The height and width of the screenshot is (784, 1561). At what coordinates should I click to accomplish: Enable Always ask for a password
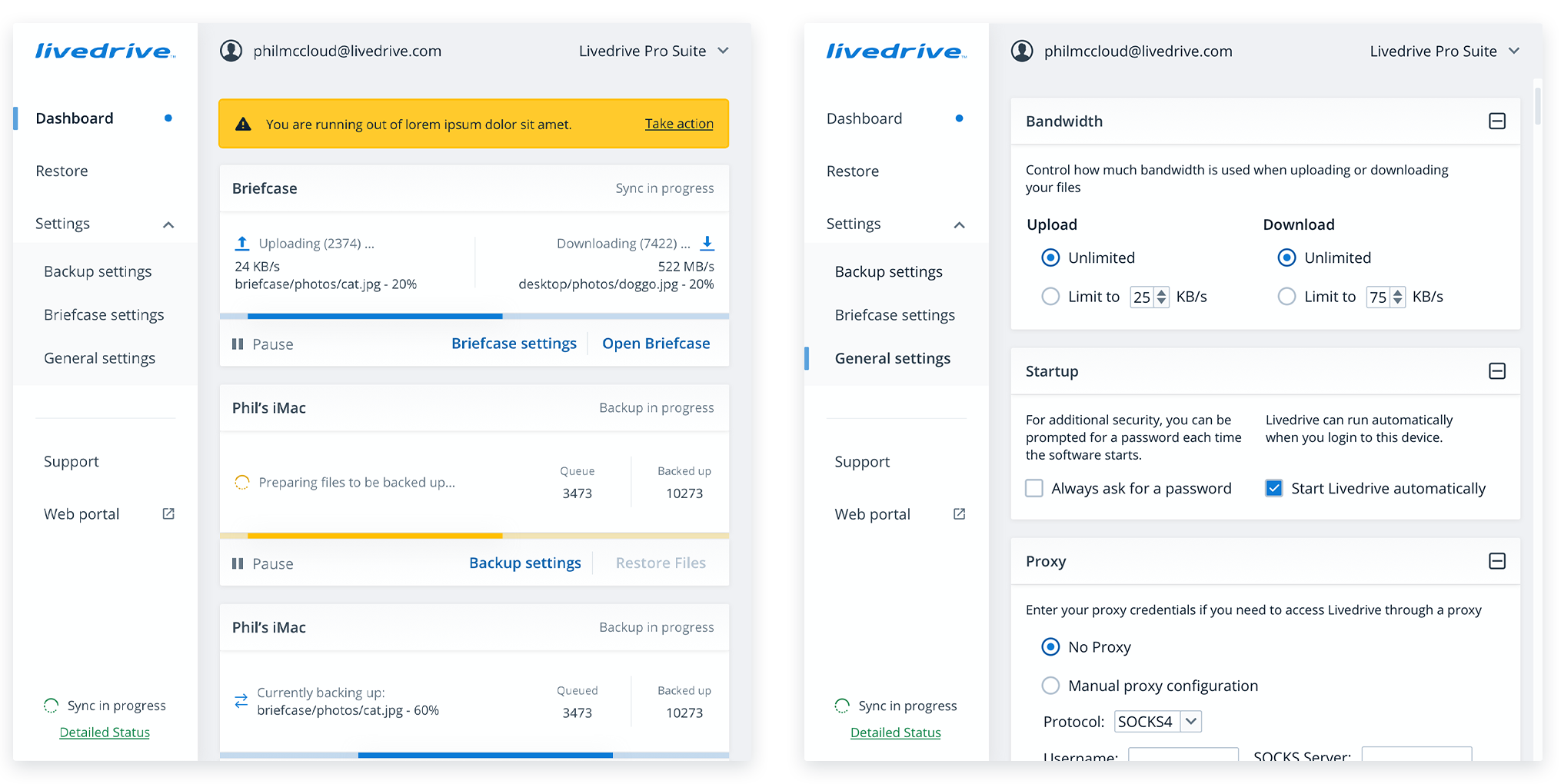coord(1034,488)
